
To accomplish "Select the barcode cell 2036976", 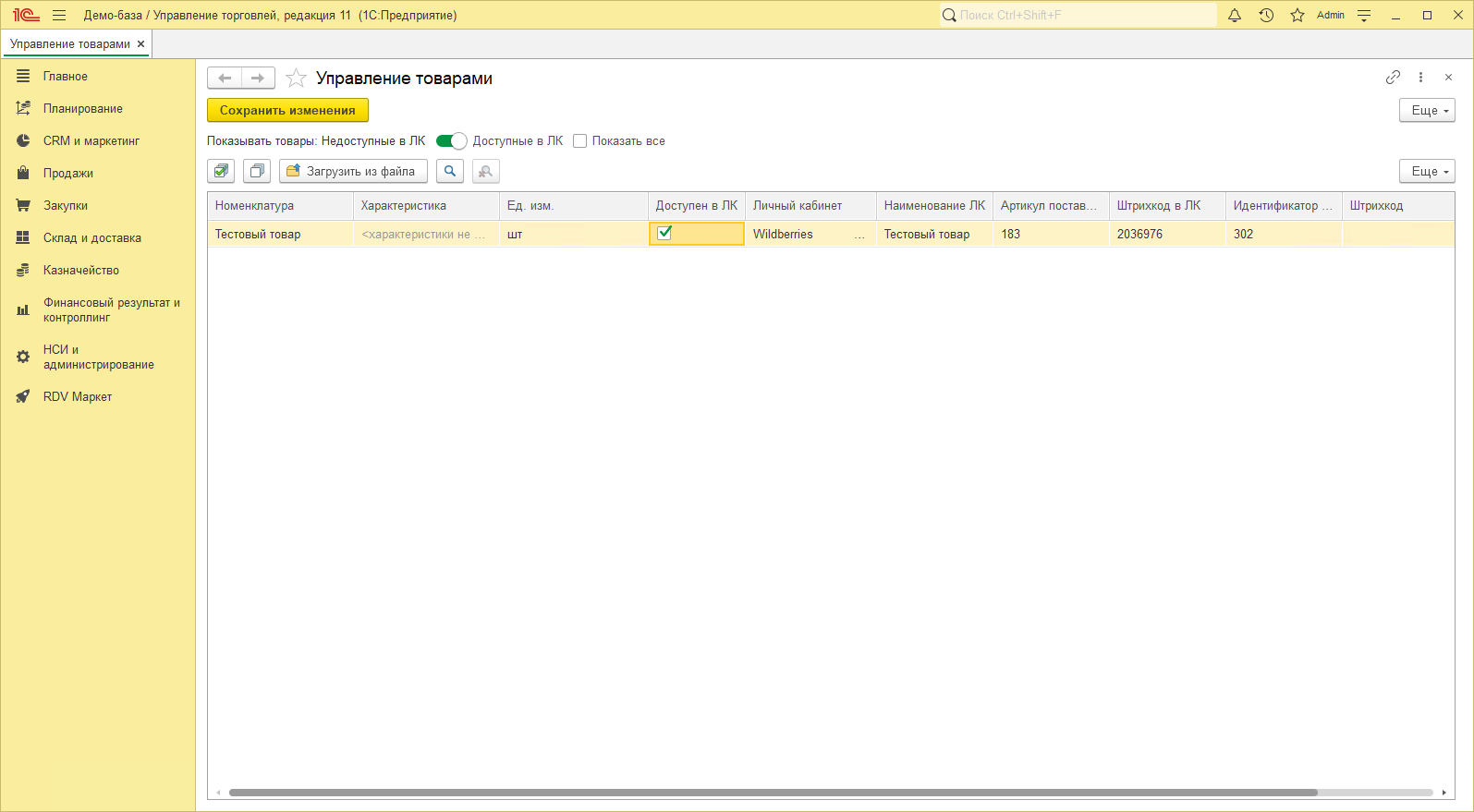I will point(1167,235).
